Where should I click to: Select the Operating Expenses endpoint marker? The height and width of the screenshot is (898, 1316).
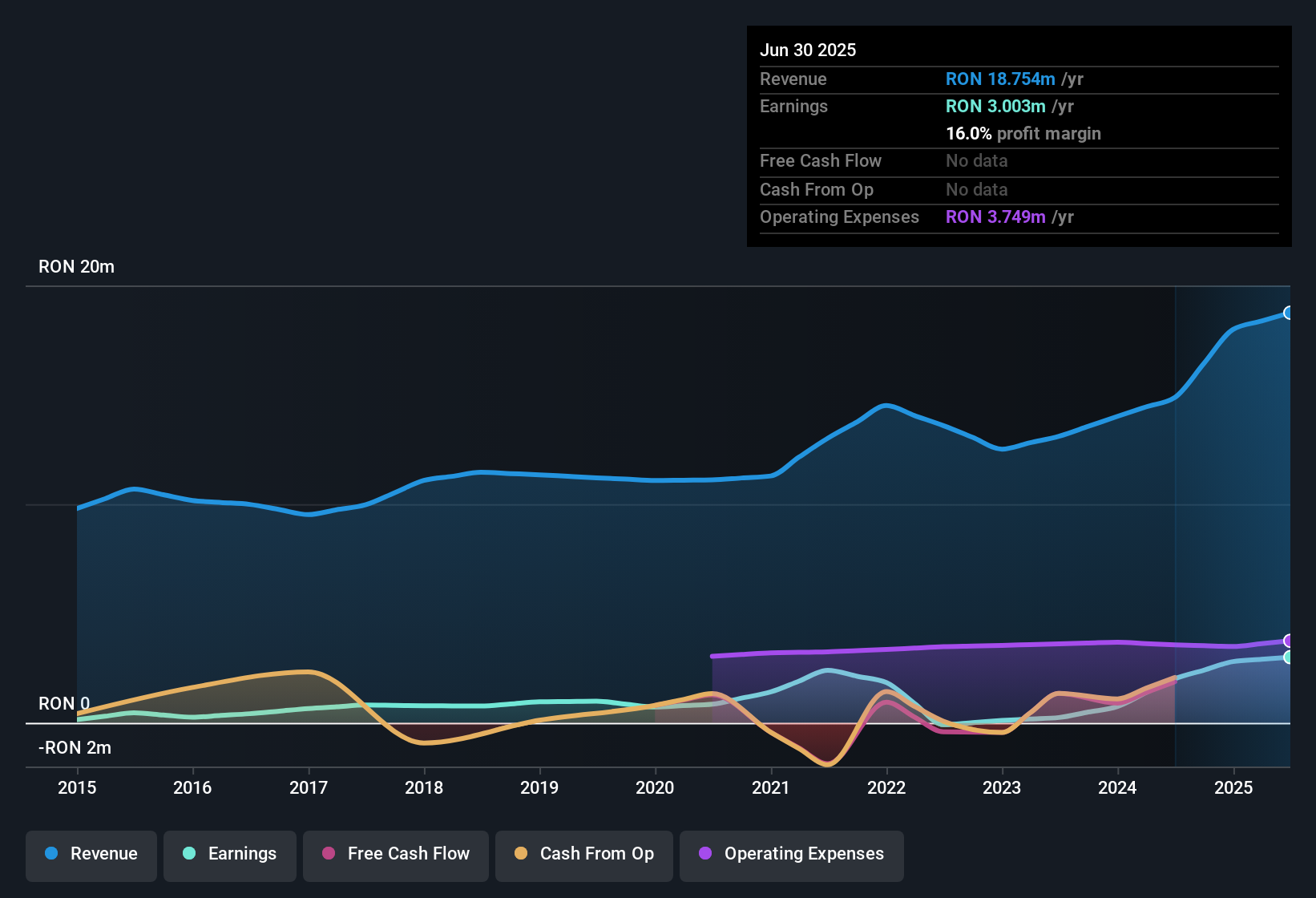1289,641
